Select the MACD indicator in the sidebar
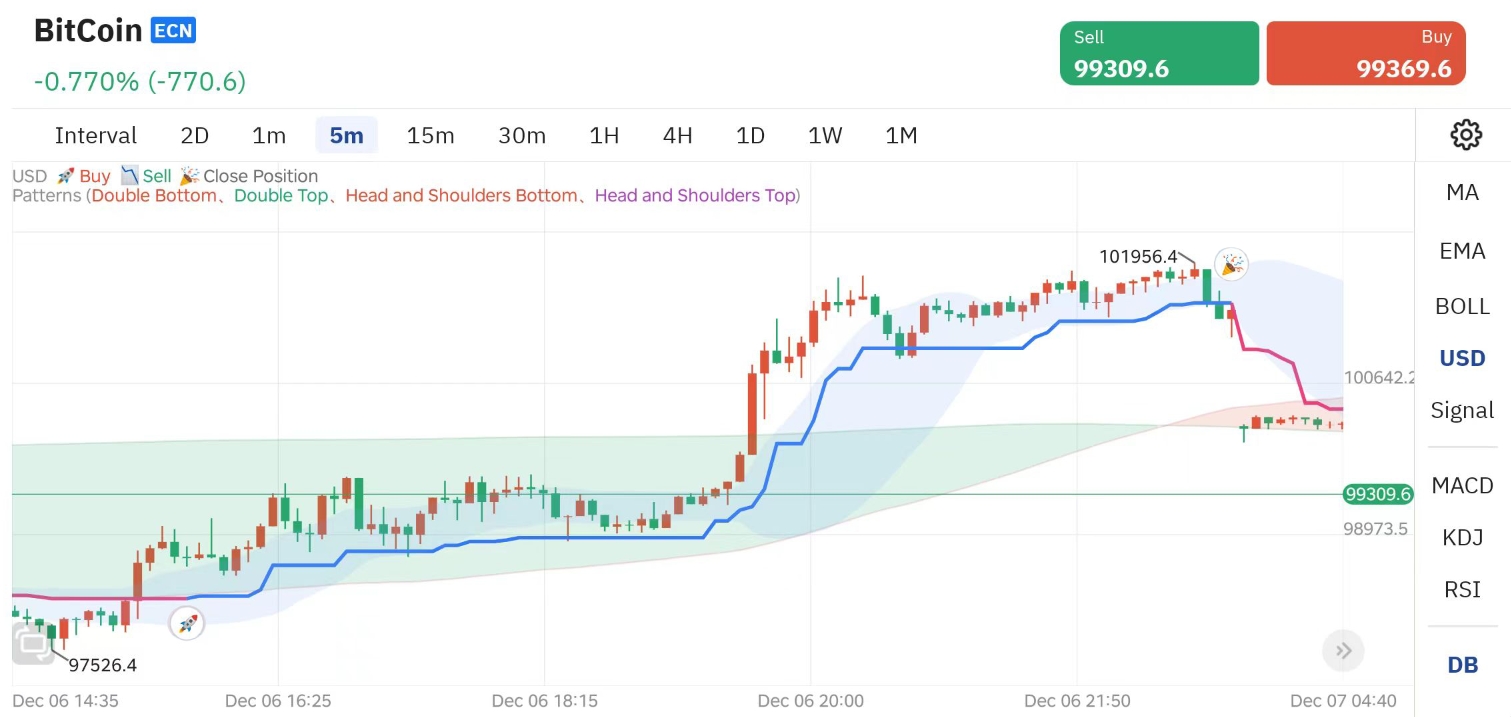Screen dimensions: 1511x717 coord(1462,485)
